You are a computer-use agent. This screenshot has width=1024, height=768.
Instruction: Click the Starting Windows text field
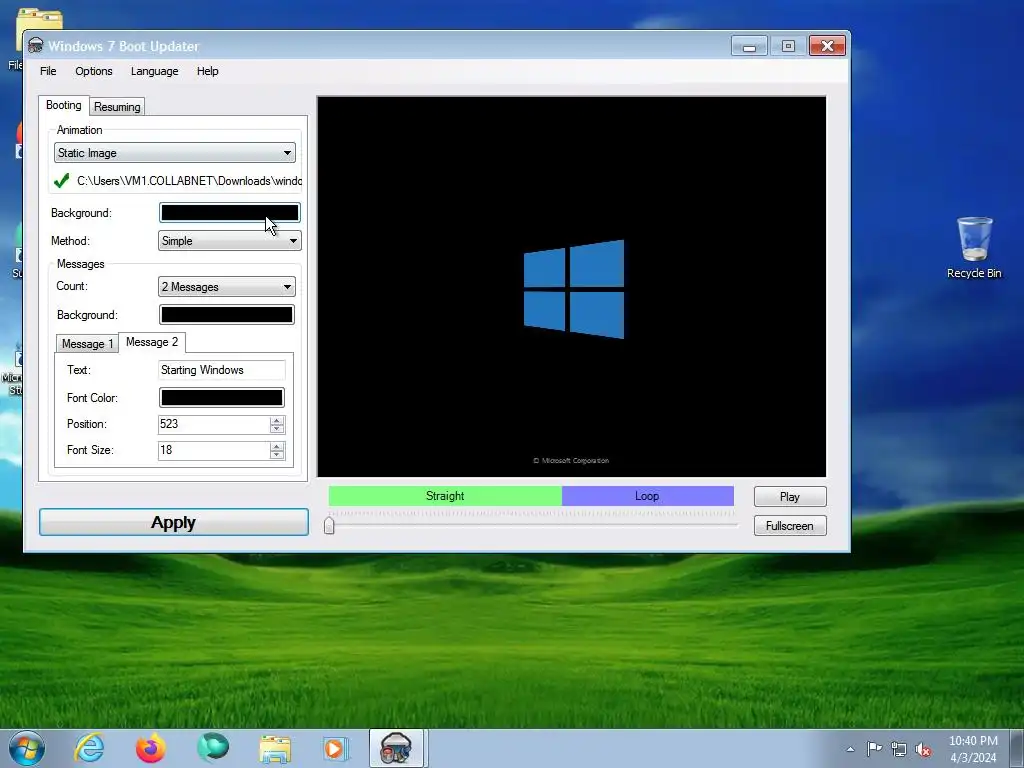tap(221, 370)
